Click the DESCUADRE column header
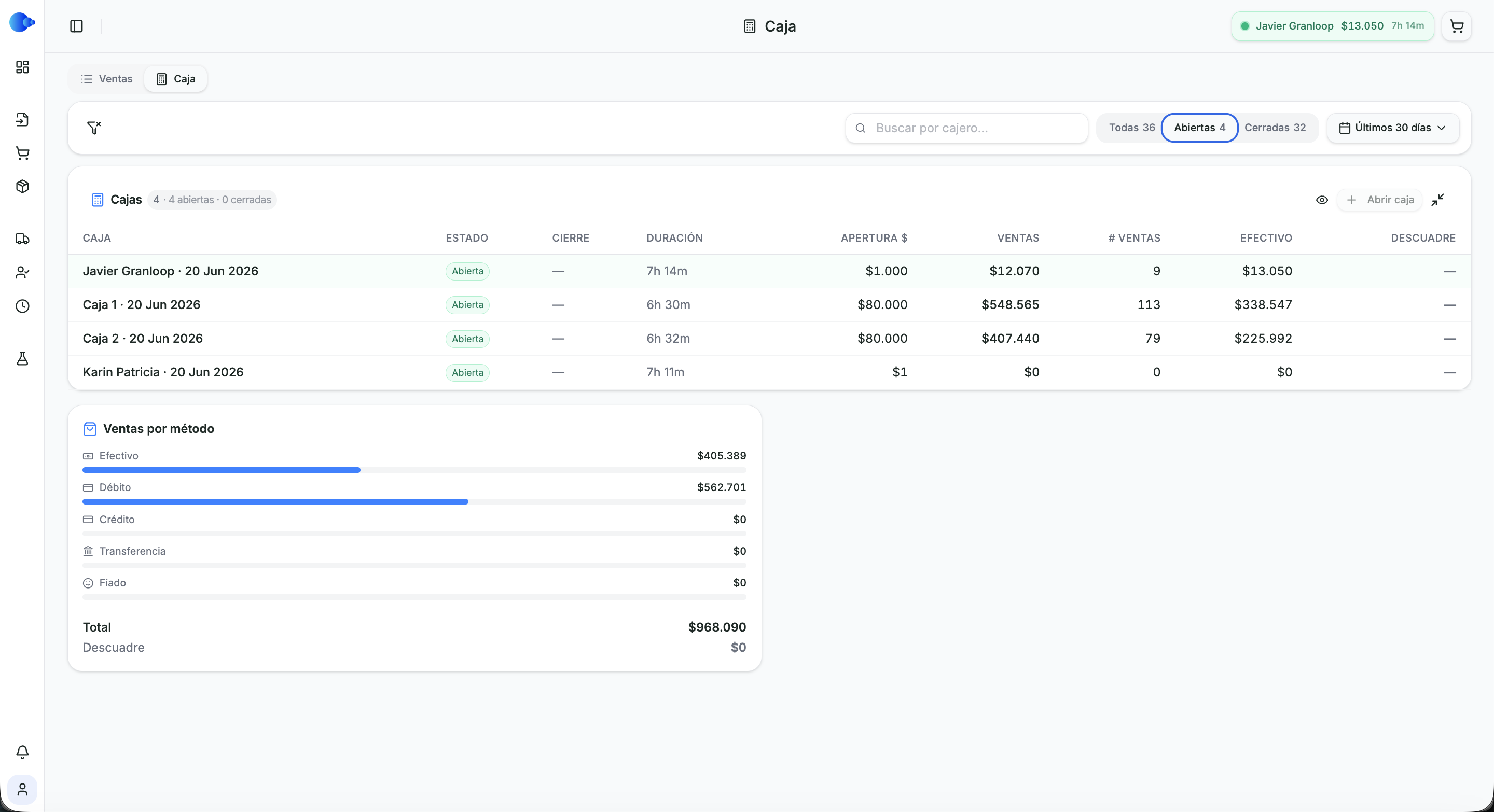1494x812 pixels. tap(1422, 237)
